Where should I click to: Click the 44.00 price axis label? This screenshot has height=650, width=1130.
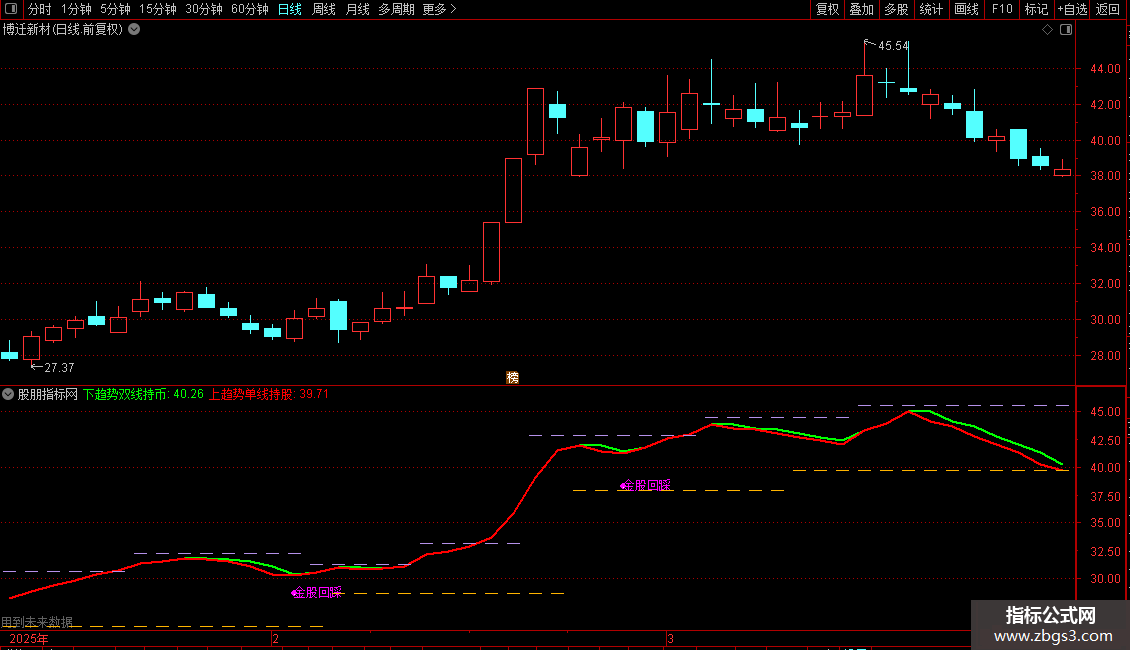pyautogui.click(x=1105, y=69)
